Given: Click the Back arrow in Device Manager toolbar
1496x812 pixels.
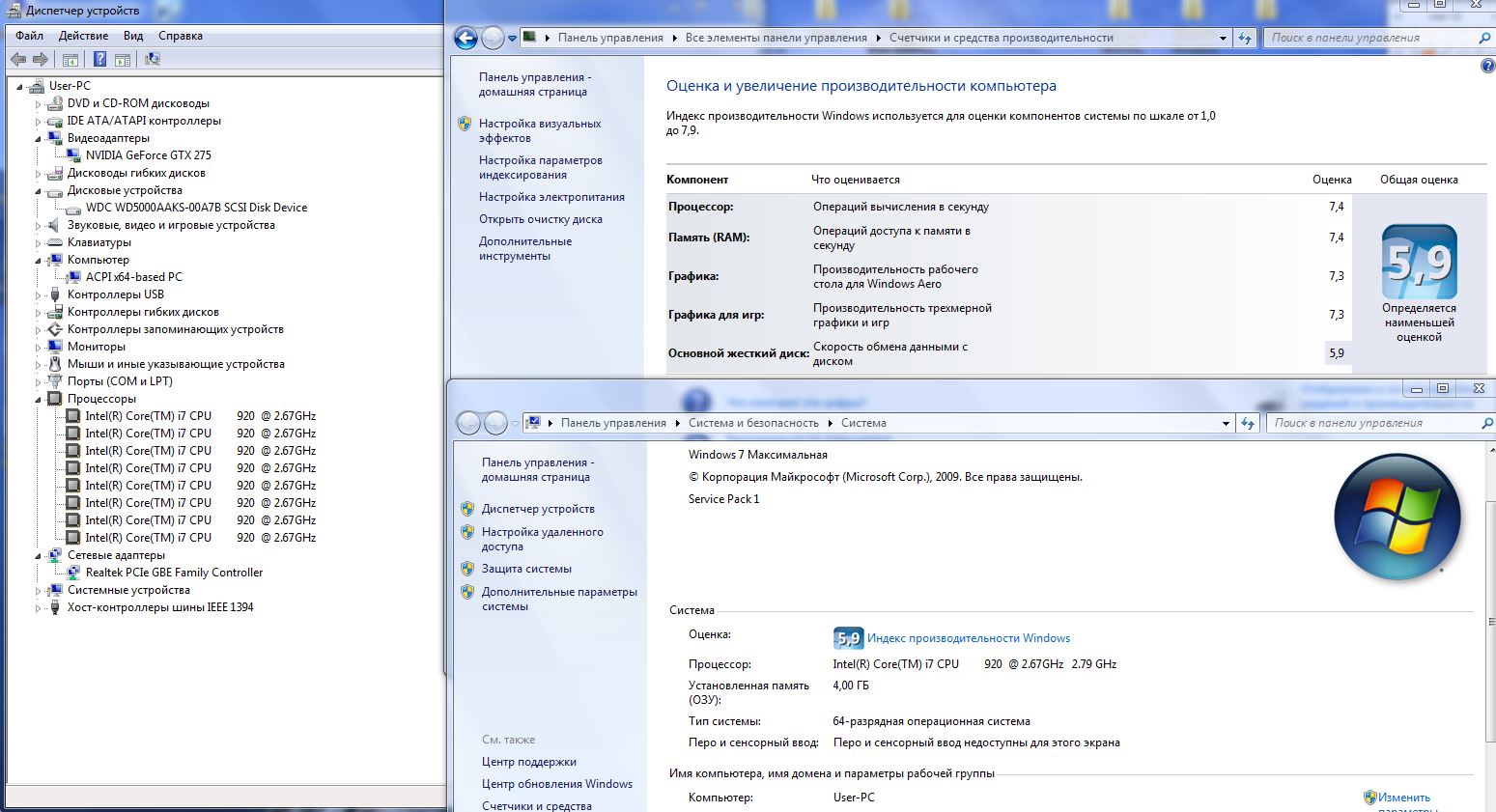Looking at the screenshot, I should (x=18, y=60).
